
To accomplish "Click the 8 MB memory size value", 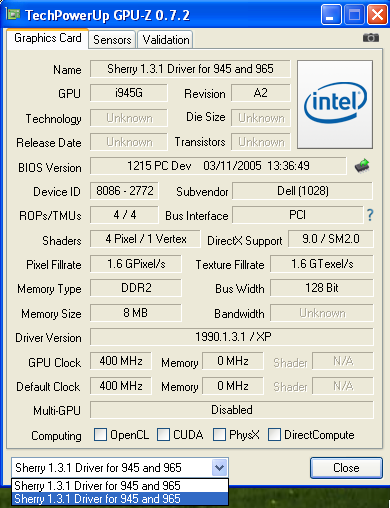I will pos(136,313).
